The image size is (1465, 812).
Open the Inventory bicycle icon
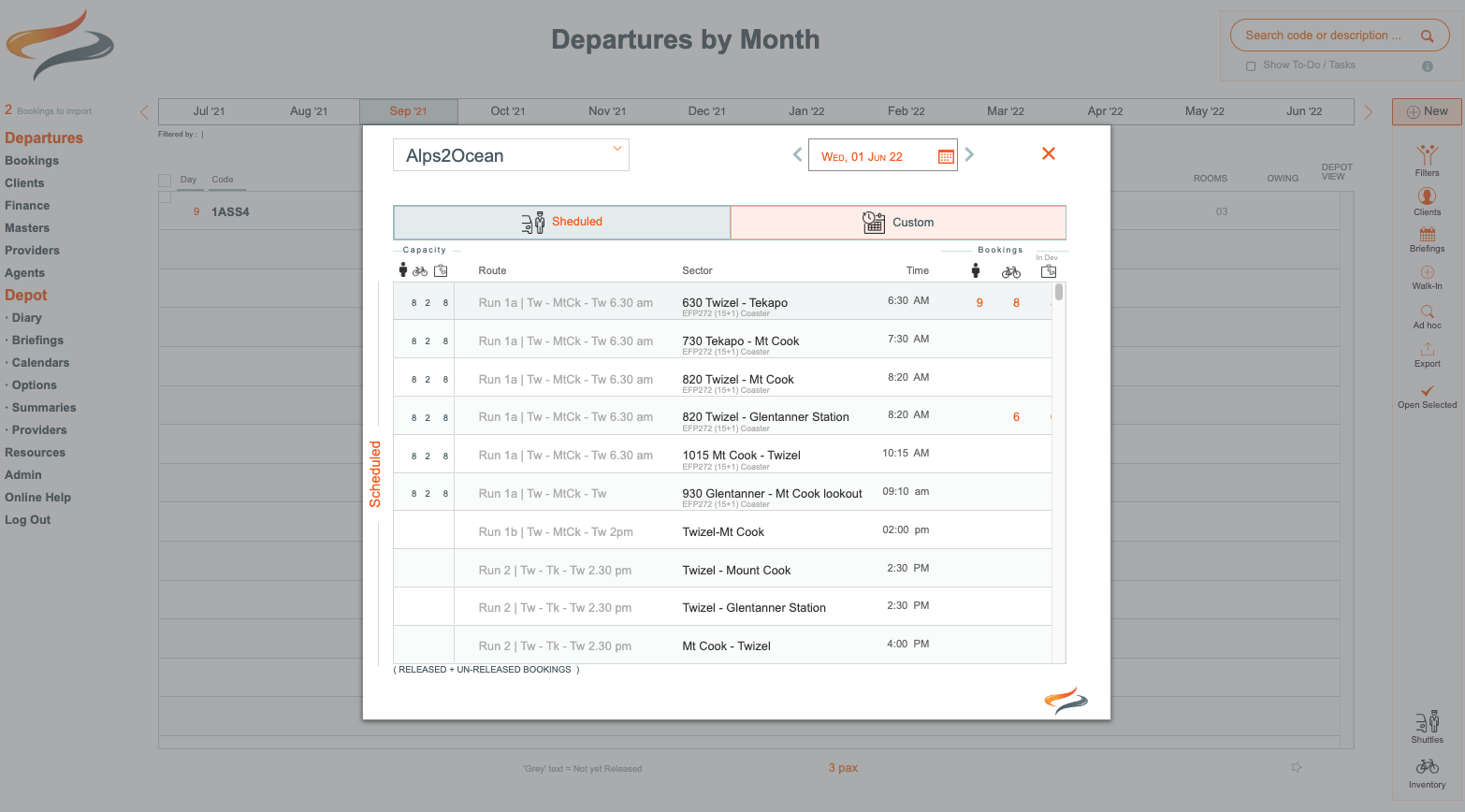(1427, 766)
